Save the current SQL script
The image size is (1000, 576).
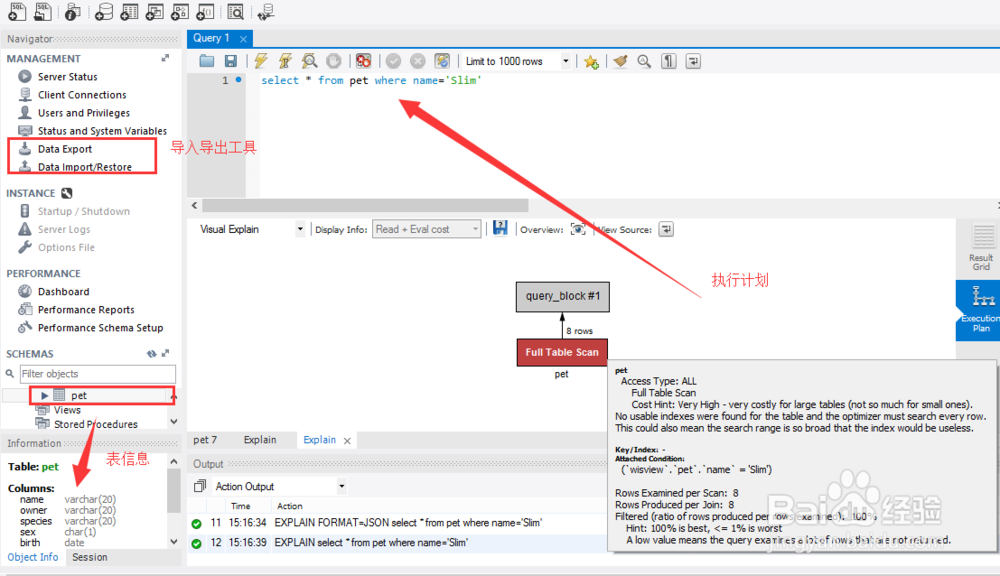pos(229,61)
